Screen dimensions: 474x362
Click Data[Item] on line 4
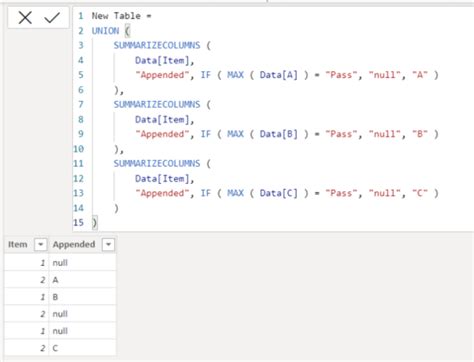point(162,60)
